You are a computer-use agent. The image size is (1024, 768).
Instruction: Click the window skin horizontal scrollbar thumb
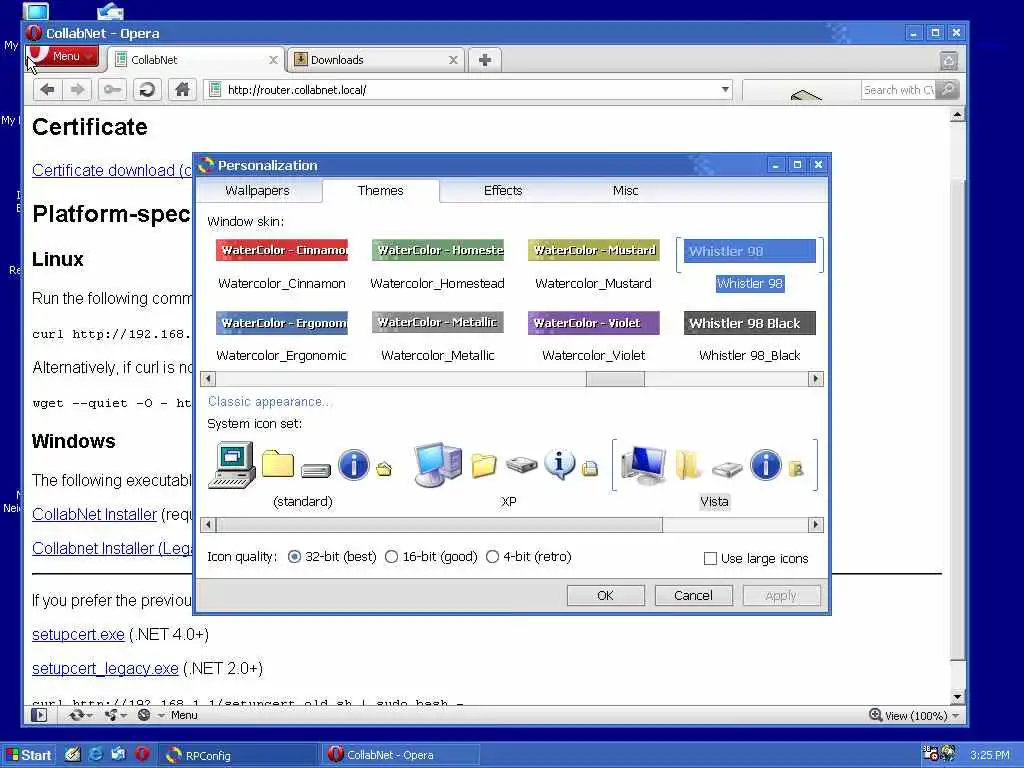click(x=615, y=379)
